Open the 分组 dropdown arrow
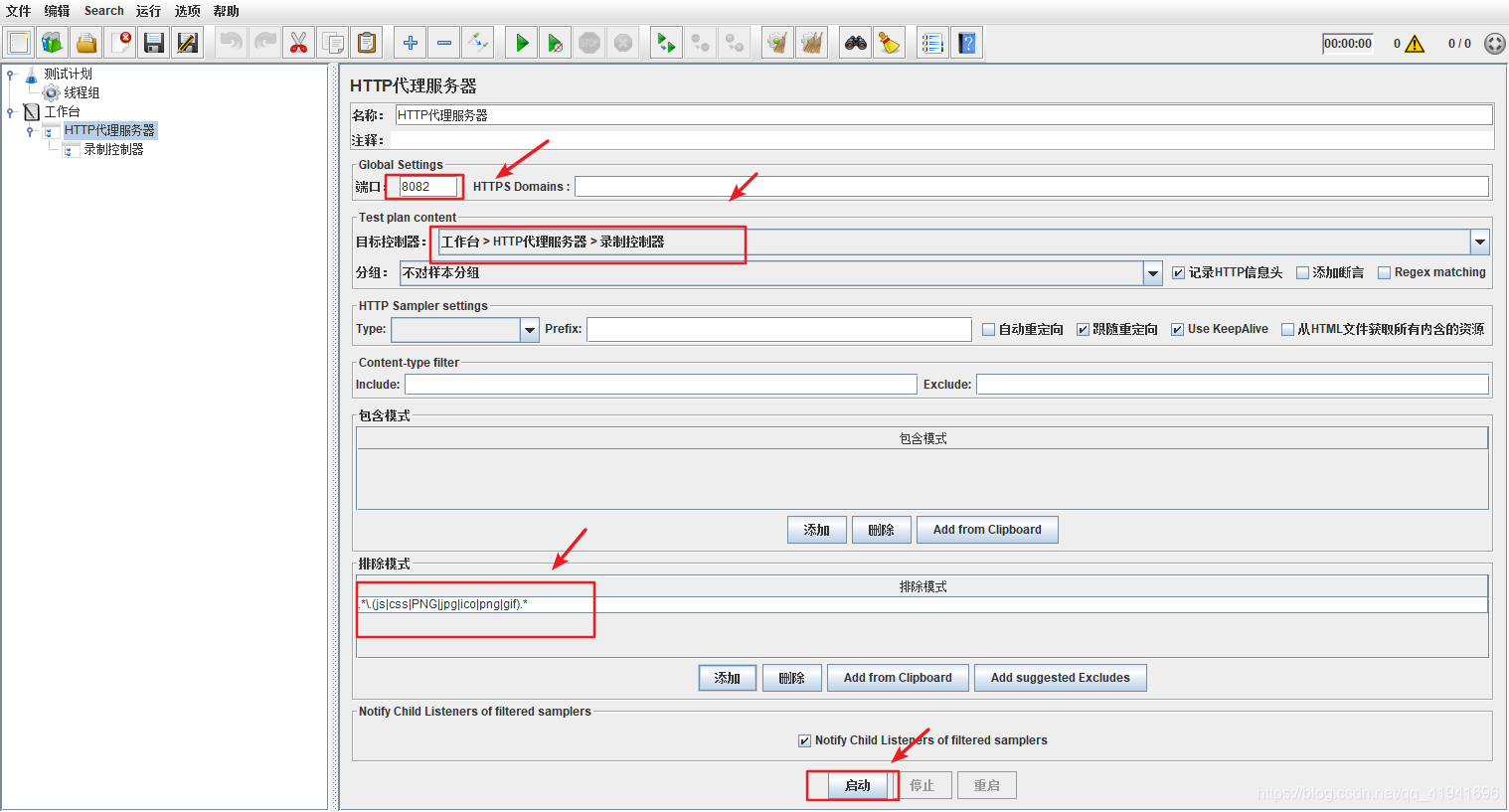The width and height of the screenshot is (1509, 812). (1153, 273)
